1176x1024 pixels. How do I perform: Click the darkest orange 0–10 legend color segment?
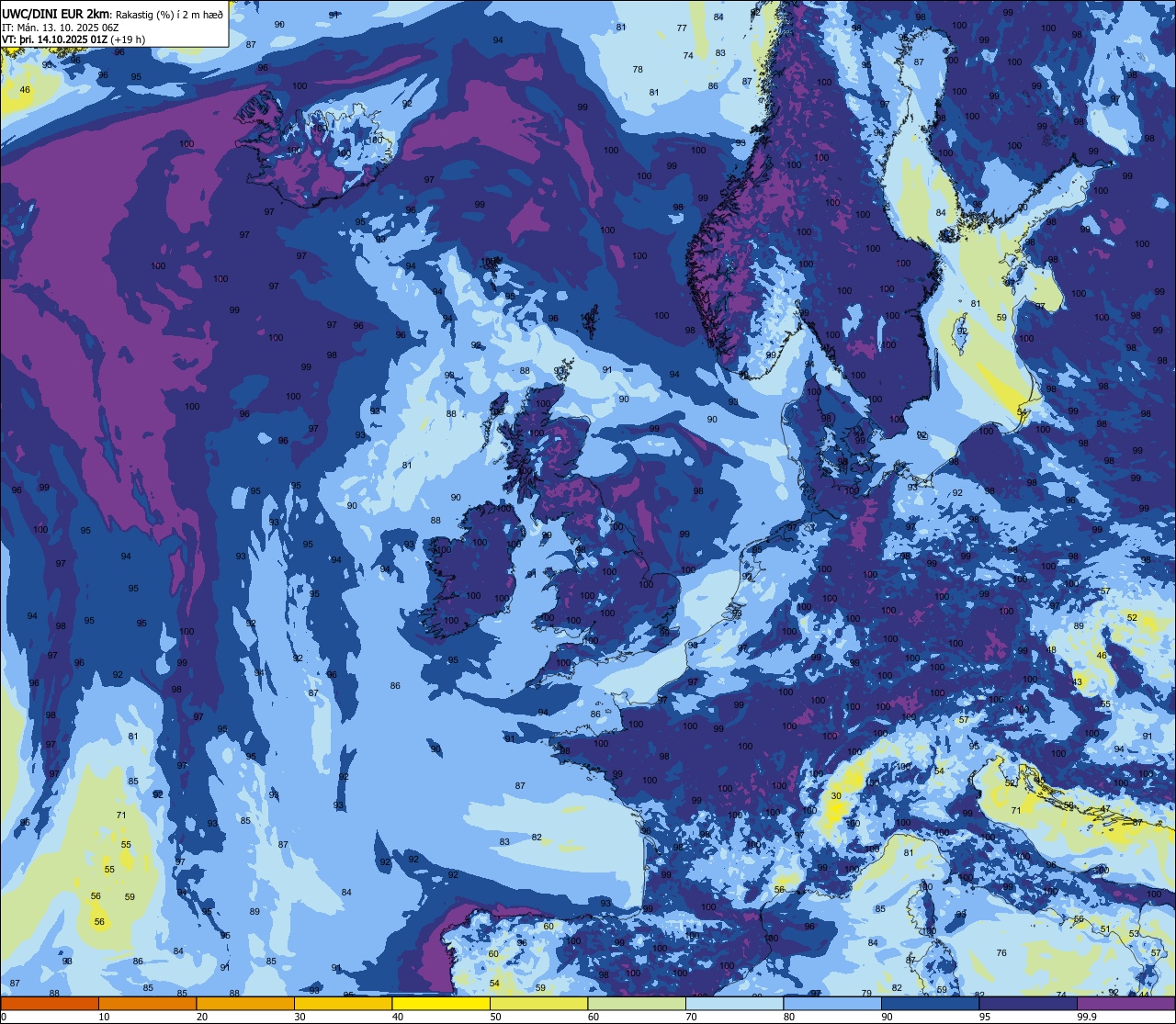tap(50, 1003)
